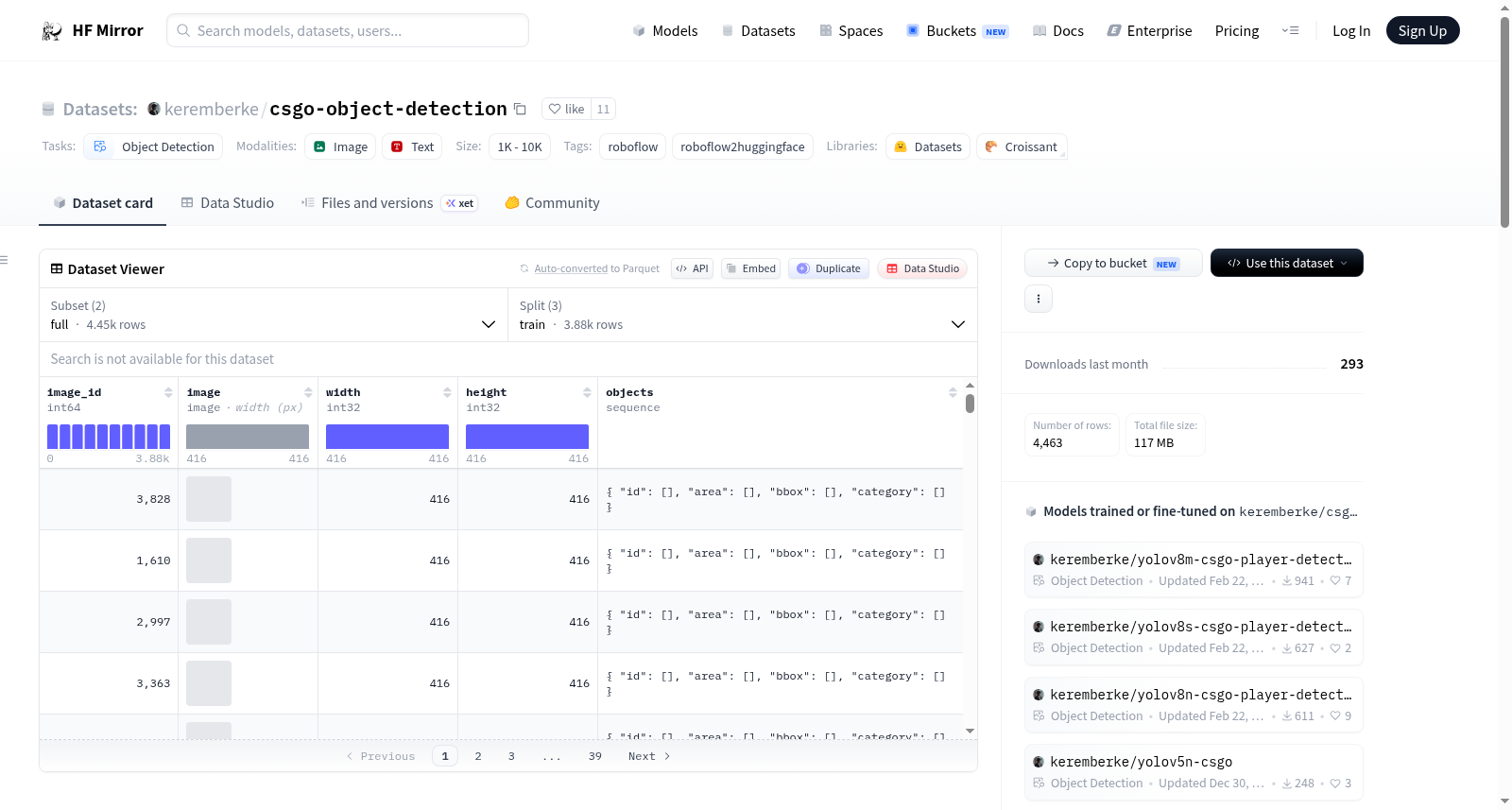The height and width of the screenshot is (810, 1512).
Task: Open Buckets in top navigation
Action: (957, 31)
